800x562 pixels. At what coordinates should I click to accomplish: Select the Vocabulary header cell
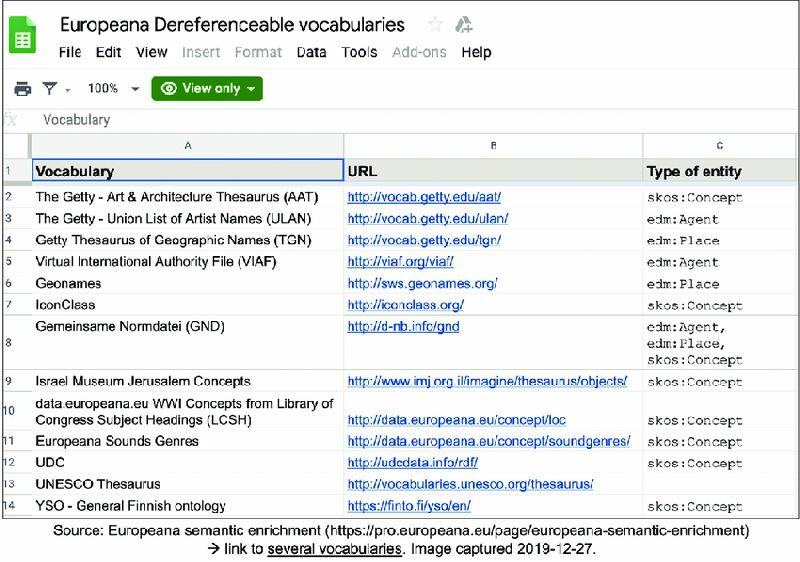187,170
